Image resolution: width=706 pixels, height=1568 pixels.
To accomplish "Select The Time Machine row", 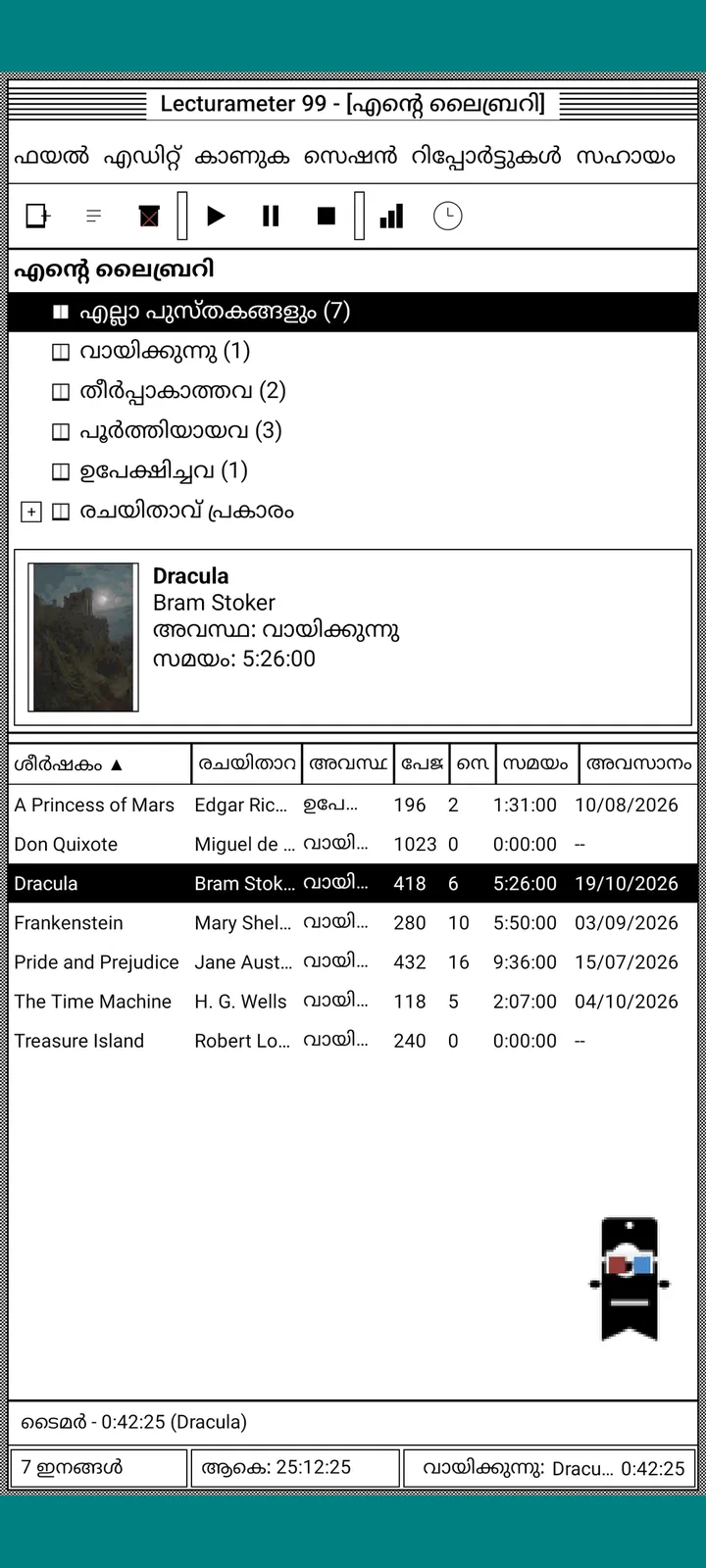I will point(353,1002).
